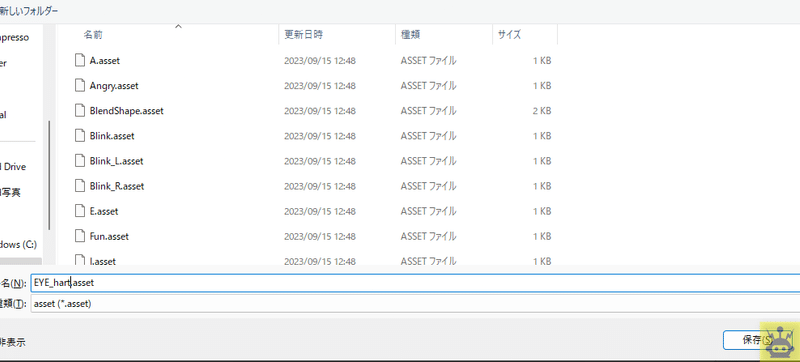Open the sidebar item ending in 'presso'
800x362 pixels.
coord(14,38)
